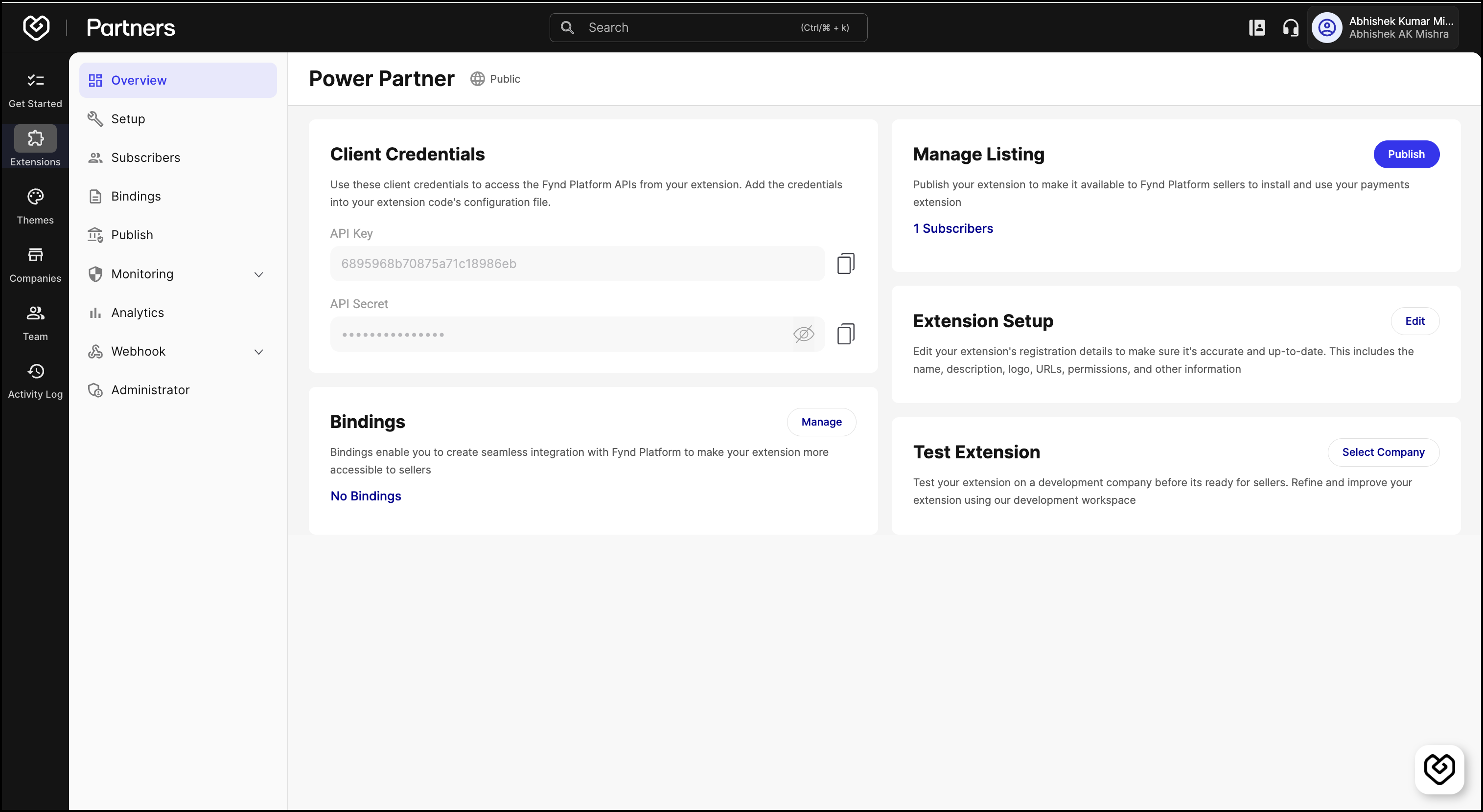Copy the API Secret value
1483x812 pixels.
click(x=845, y=334)
